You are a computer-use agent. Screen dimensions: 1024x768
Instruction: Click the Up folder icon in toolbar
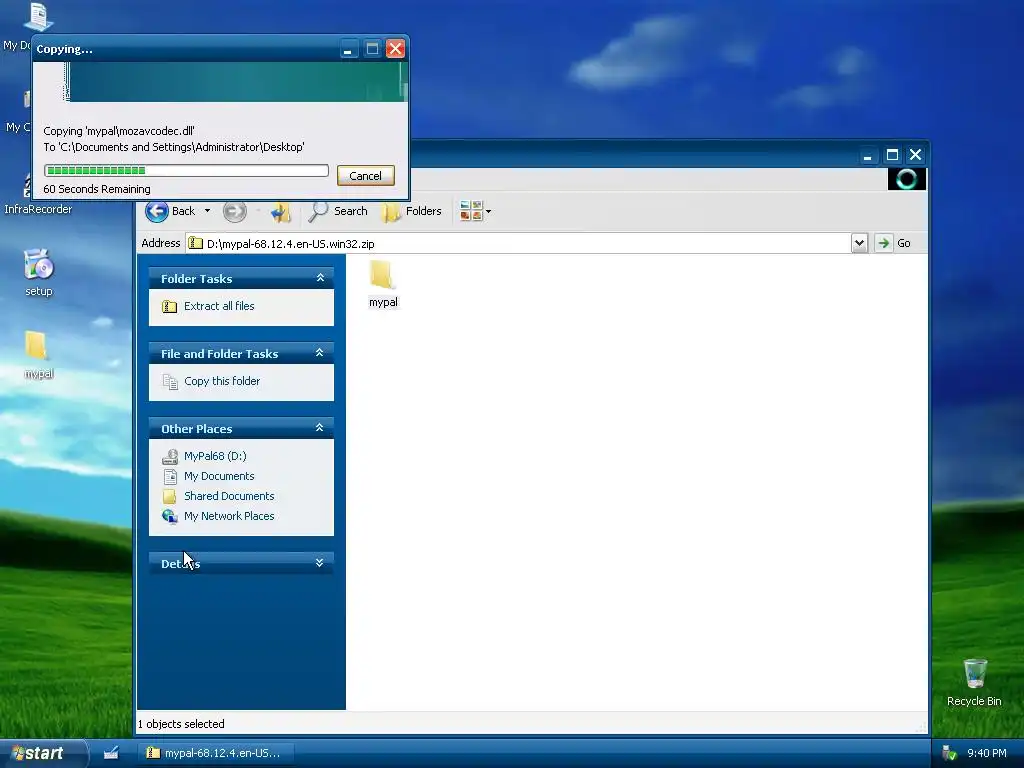[x=281, y=212]
